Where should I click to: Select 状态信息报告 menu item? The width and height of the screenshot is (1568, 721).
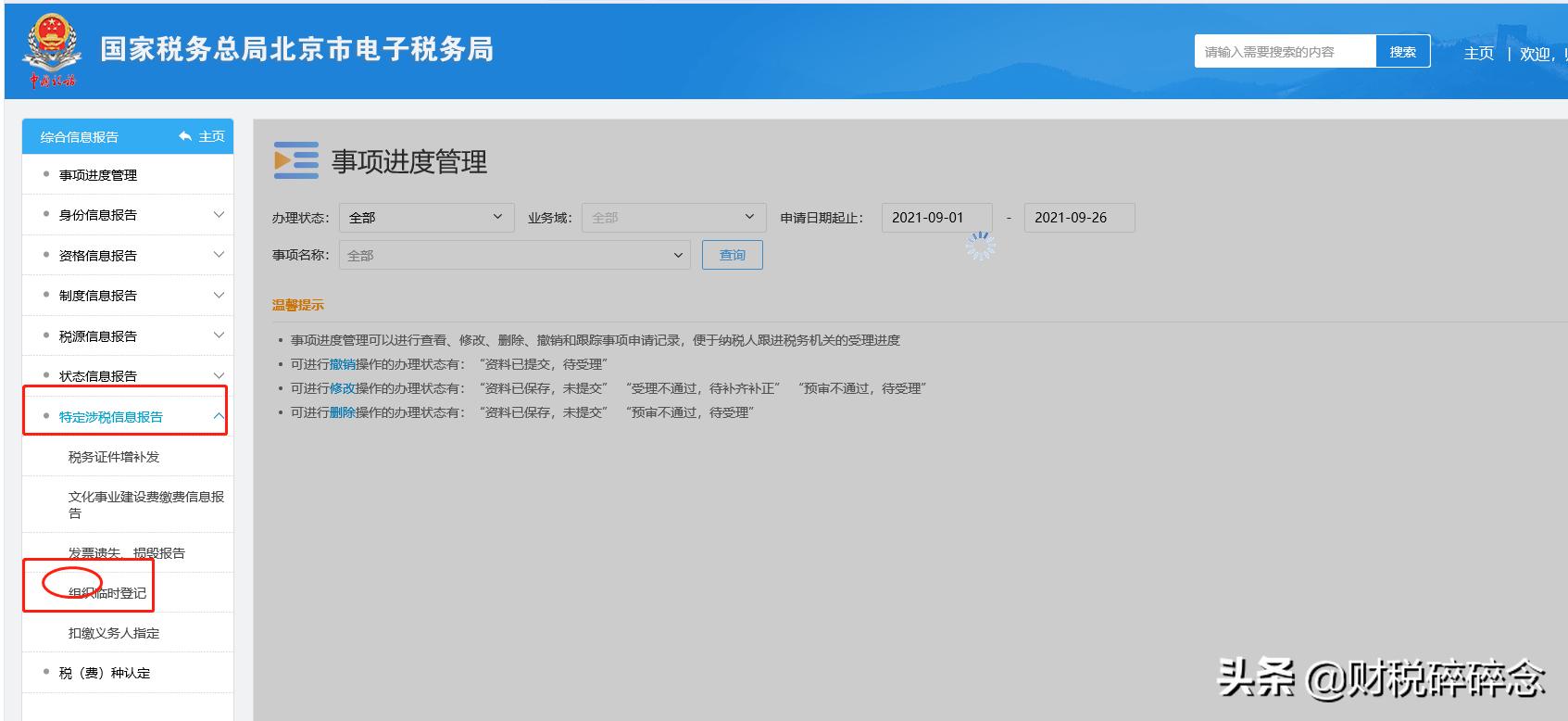coord(98,375)
